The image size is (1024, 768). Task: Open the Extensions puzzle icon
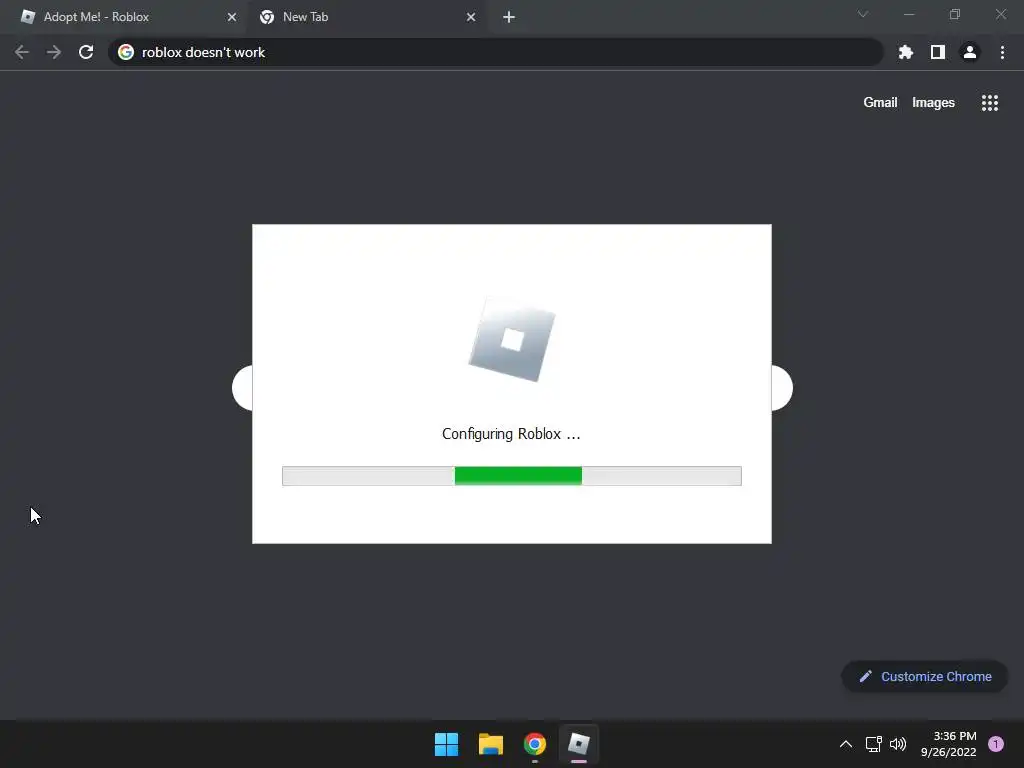pos(906,52)
